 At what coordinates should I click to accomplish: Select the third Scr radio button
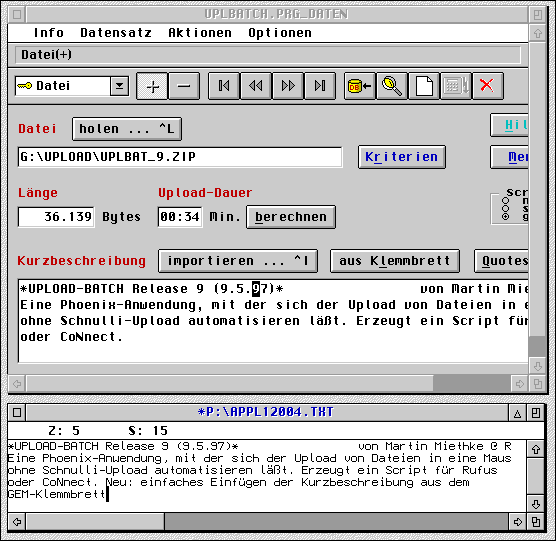pos(505,217)
